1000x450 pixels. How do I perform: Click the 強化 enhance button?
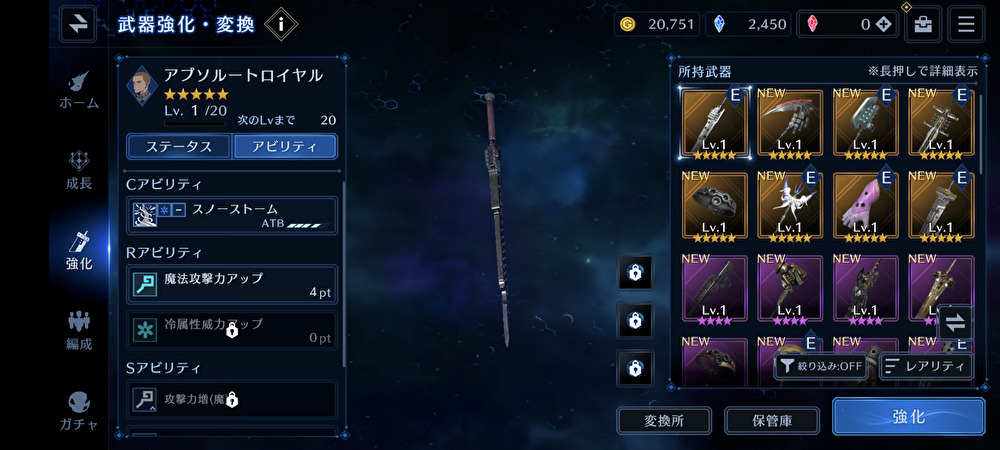click(x=908, y=417)
